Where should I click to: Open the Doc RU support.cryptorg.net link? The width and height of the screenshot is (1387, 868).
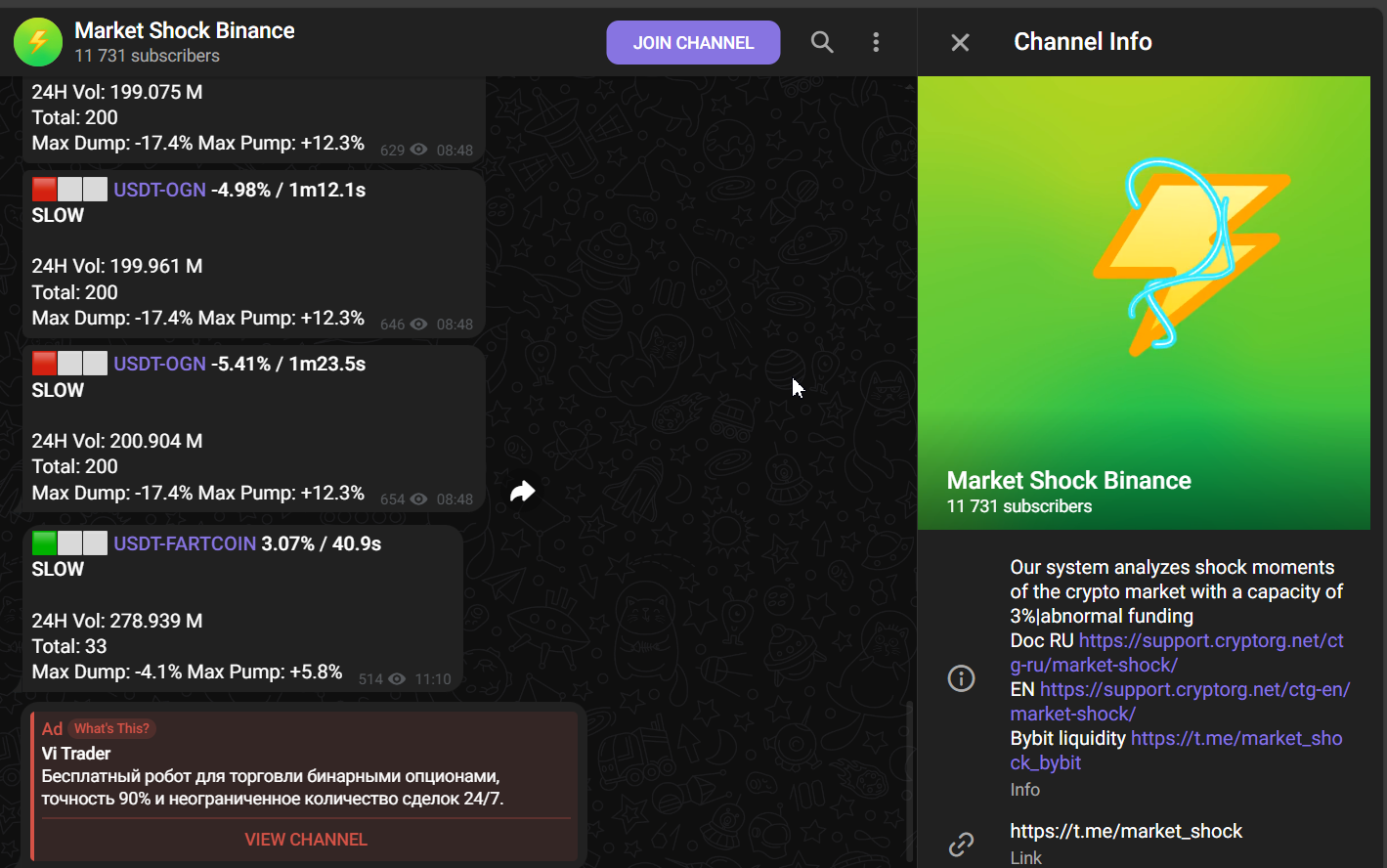click(1177, 653)
